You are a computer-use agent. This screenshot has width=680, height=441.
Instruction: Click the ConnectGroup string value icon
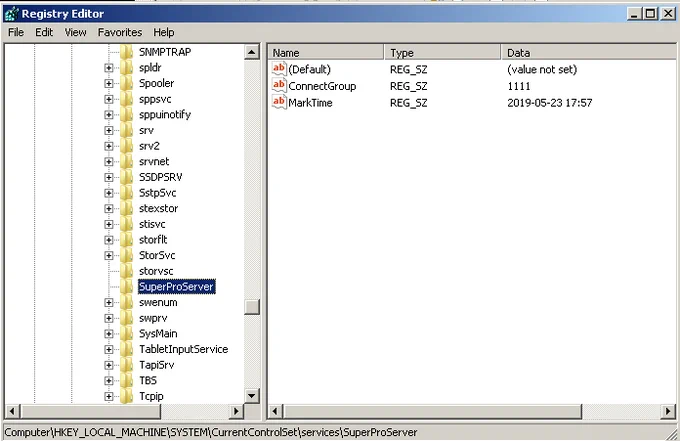coord(279,86)
